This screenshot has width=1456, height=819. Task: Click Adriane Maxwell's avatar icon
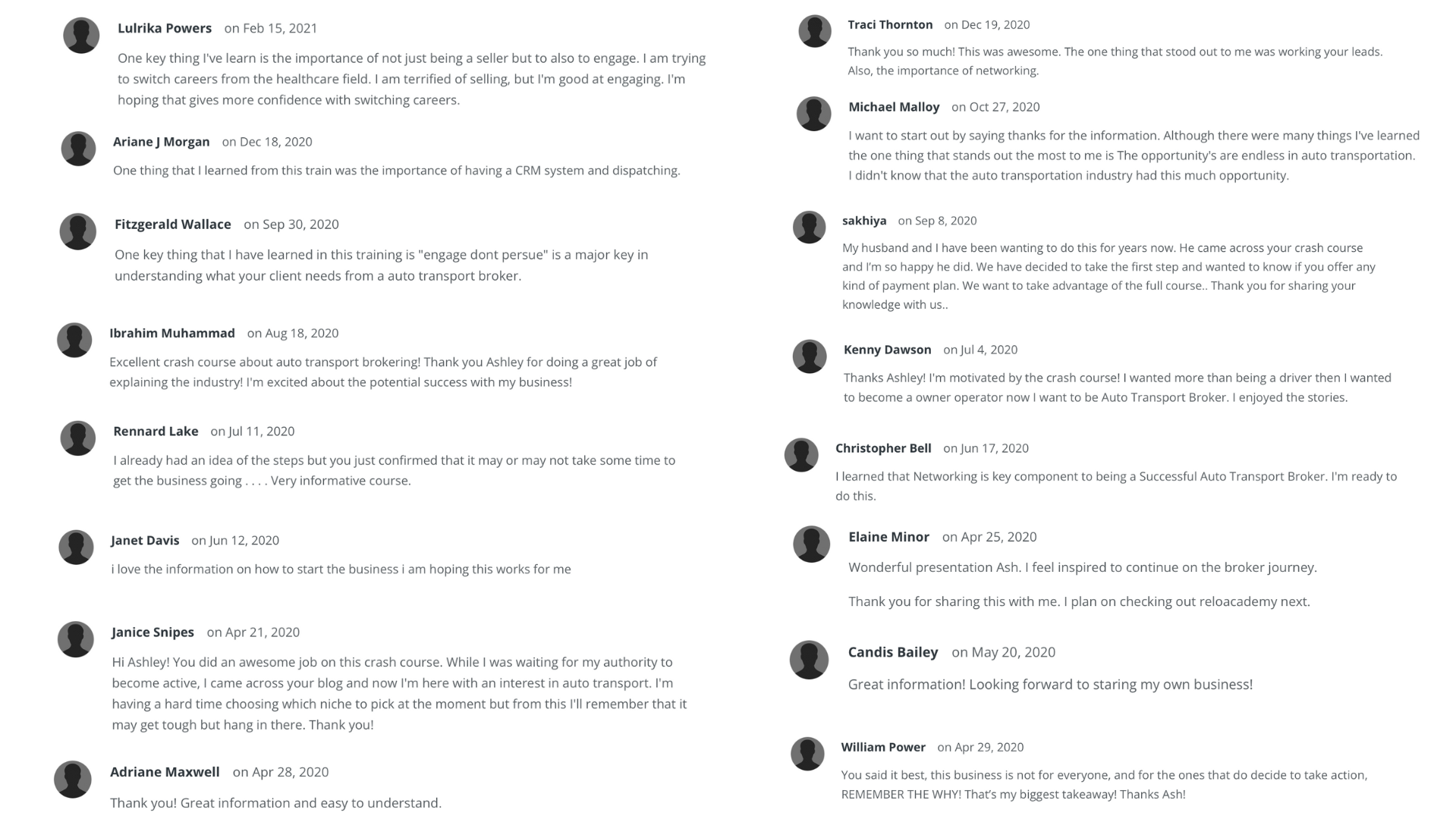(73, 780)
